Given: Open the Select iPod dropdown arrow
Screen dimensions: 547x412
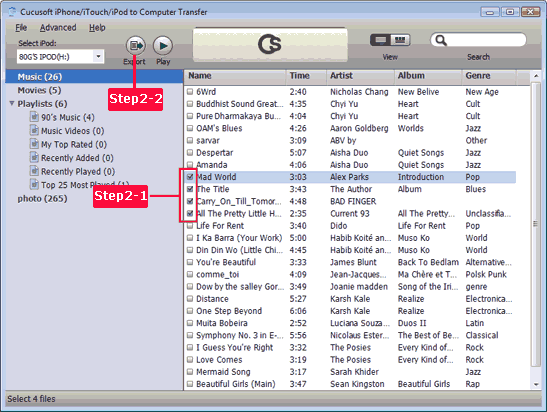Looking at the screenshot, I should pos(98,56).
